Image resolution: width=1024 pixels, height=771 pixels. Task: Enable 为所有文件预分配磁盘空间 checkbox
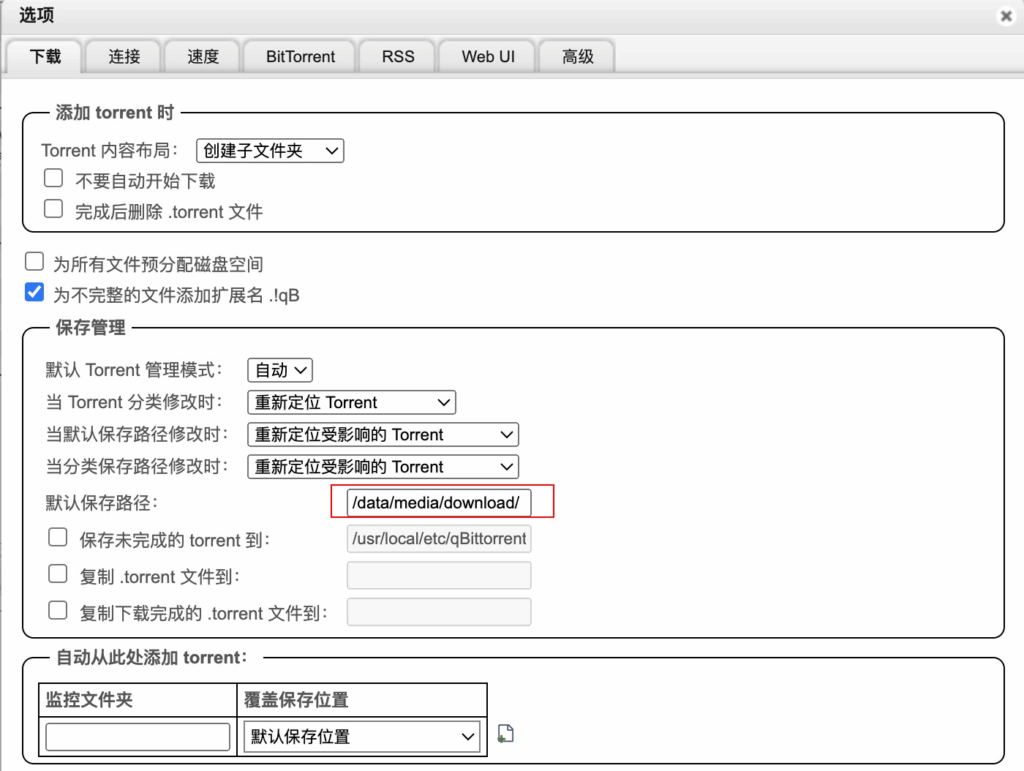point(35,262)
